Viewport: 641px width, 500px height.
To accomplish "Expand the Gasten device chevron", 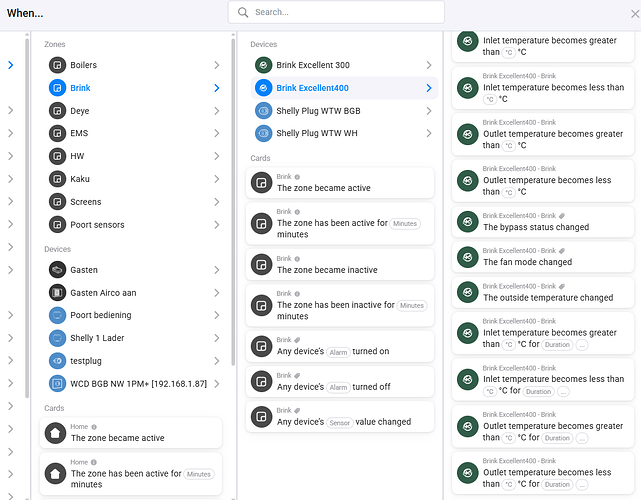I will [217, 270].
